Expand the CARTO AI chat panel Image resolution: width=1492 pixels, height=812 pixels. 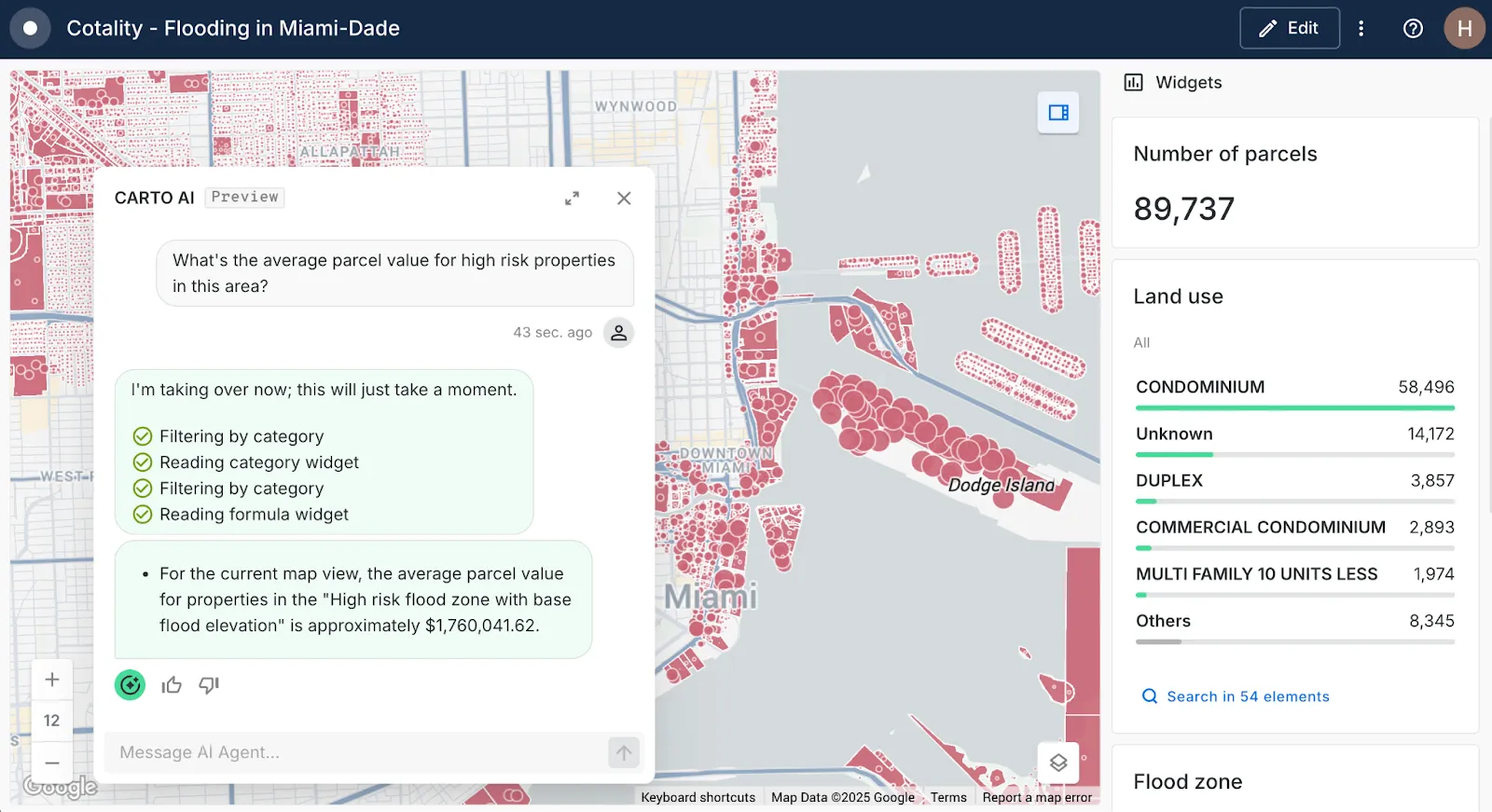pos(572,199)
